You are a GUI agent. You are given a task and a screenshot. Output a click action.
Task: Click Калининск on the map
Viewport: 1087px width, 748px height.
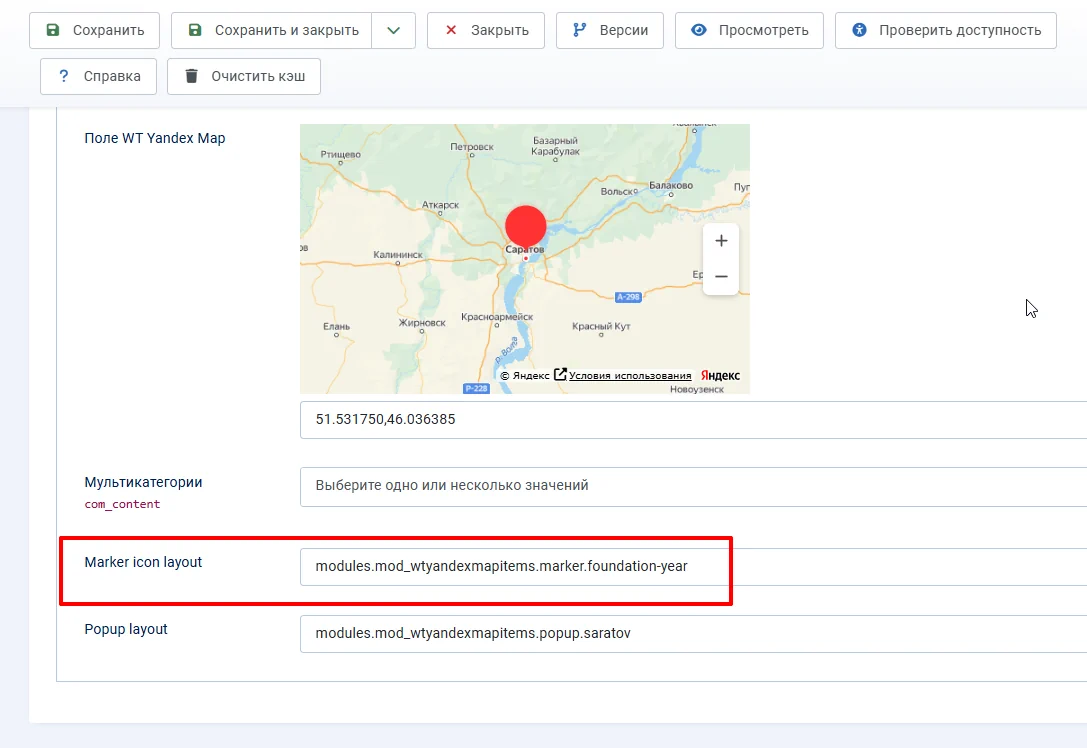[398, 254]
